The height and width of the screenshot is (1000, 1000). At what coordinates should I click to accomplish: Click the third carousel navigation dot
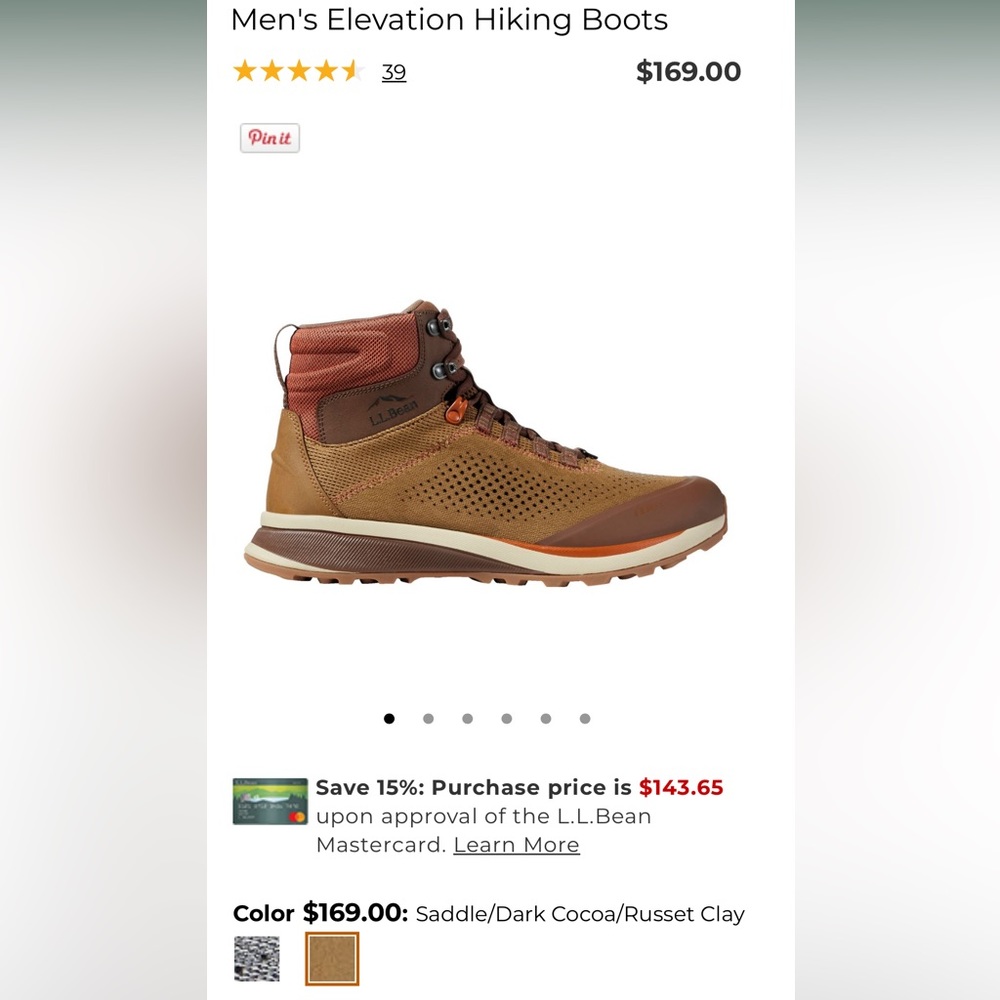pyautogui.click(x=467, y=718)
